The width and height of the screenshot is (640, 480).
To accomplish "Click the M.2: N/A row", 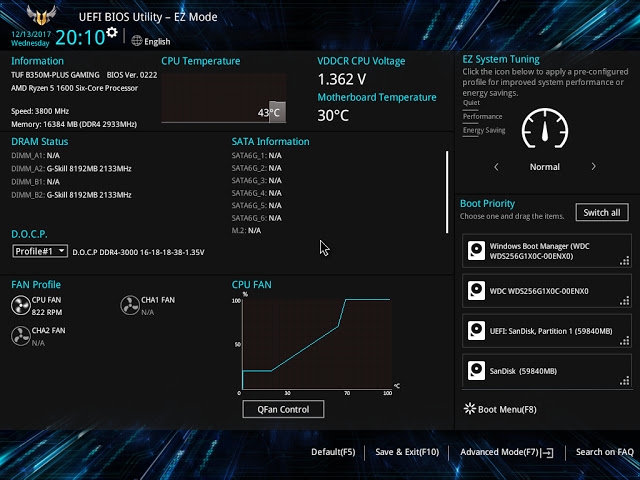I will 246,231.
